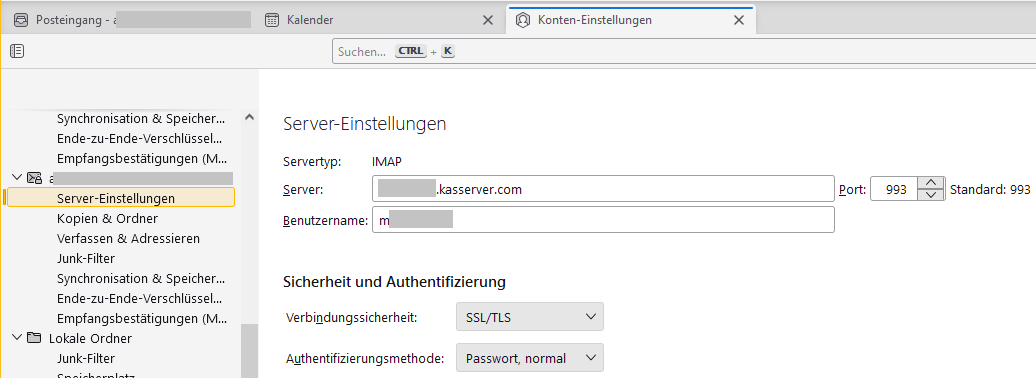
Task: Select Kopien & Ordner in sidebar
Action: point(107,218)
